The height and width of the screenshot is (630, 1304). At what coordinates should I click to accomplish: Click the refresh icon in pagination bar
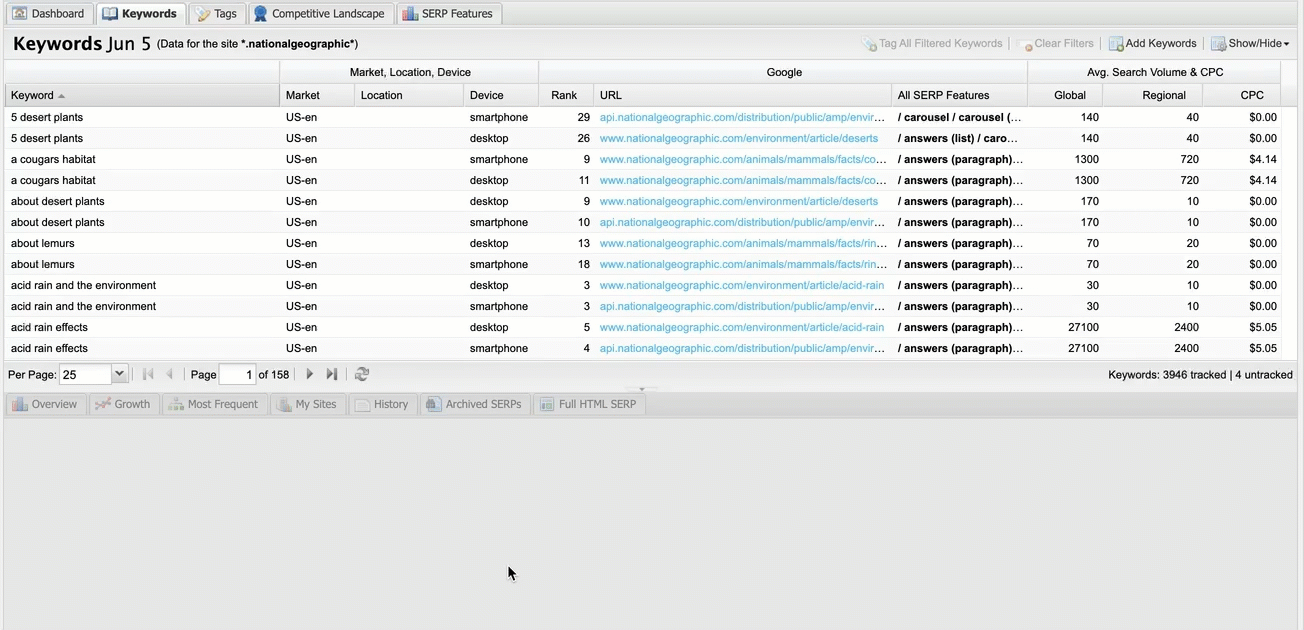362,374
